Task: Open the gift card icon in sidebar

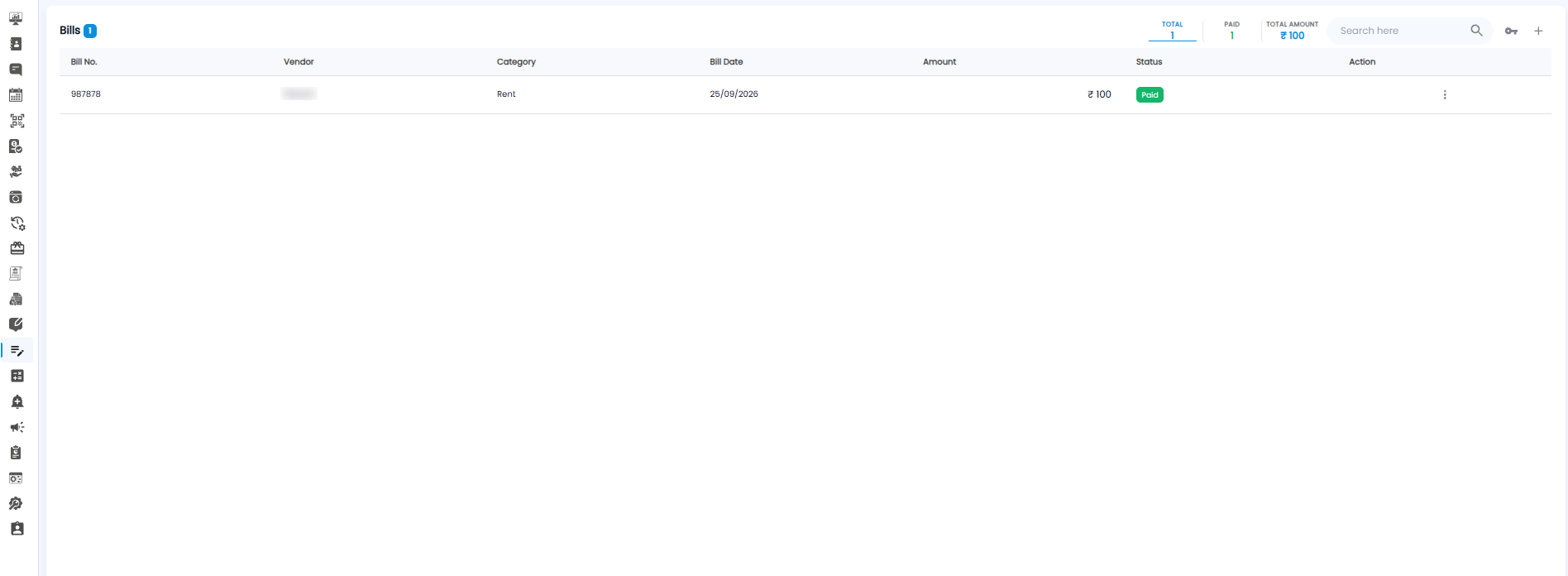Action: pos(17,248)
